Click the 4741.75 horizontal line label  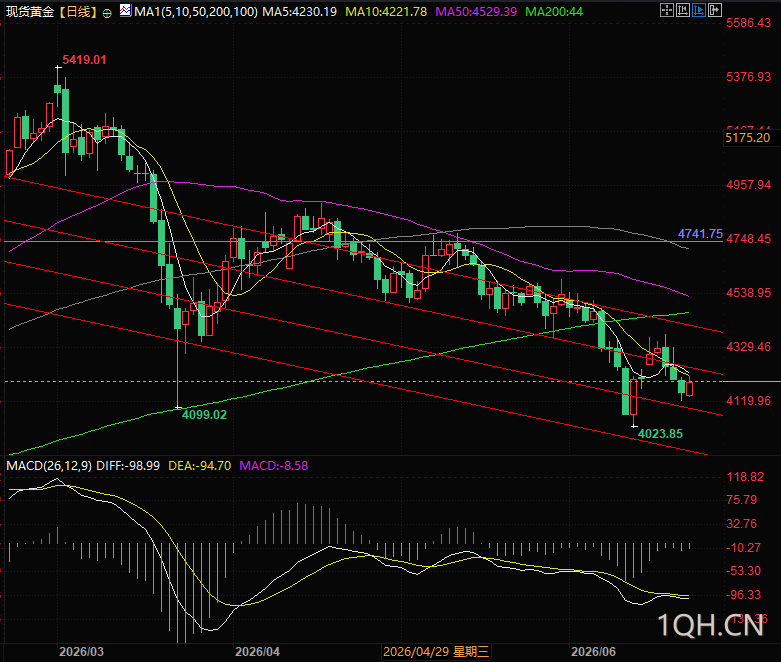[x=700, y=234]
